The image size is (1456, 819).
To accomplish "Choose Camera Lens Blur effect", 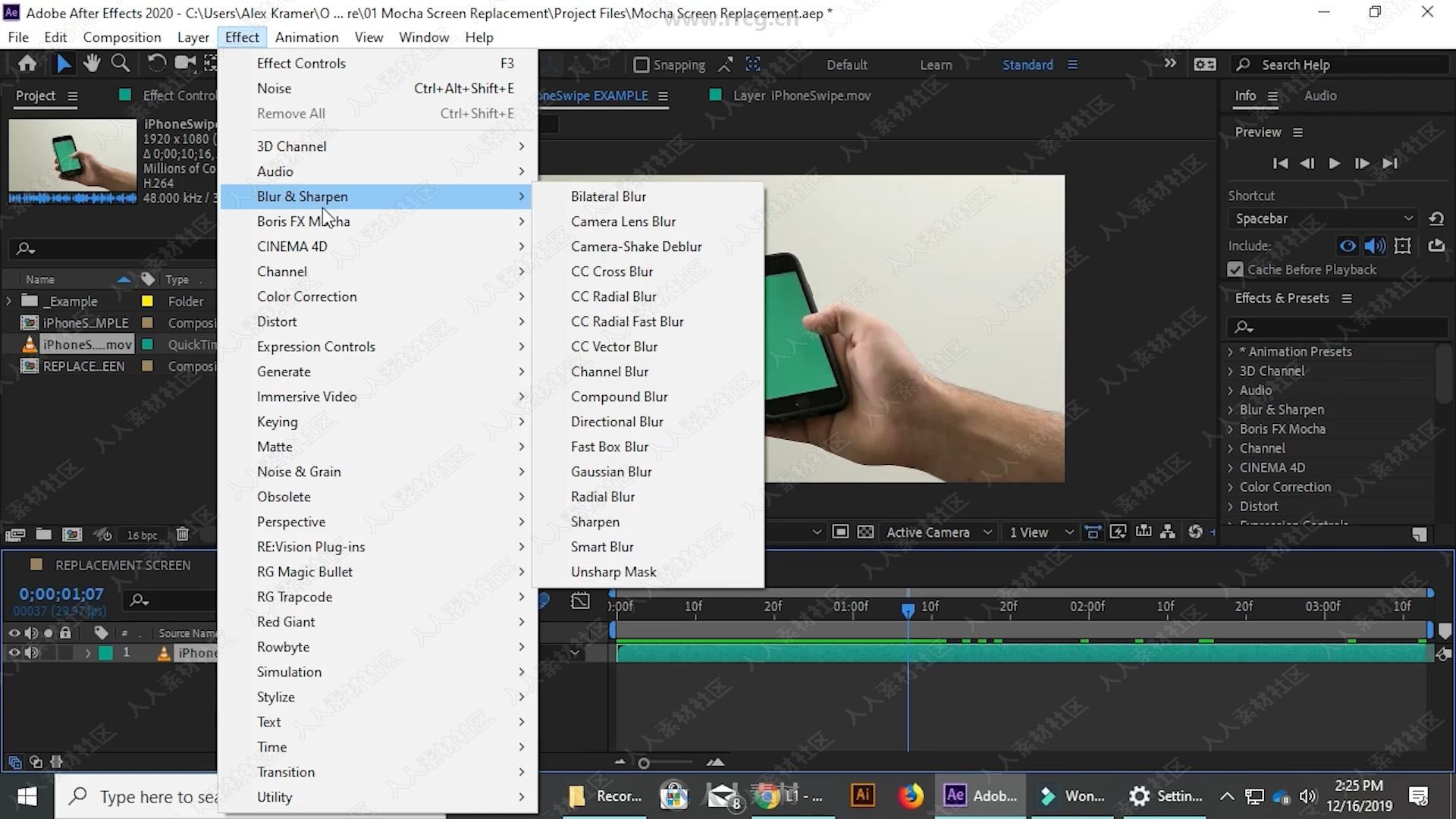I will (x=623, y=221).
